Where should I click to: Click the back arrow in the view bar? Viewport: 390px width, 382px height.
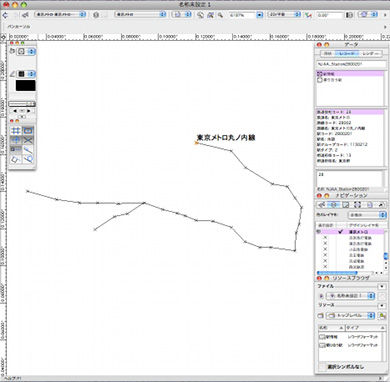click(x=5, y=15)
